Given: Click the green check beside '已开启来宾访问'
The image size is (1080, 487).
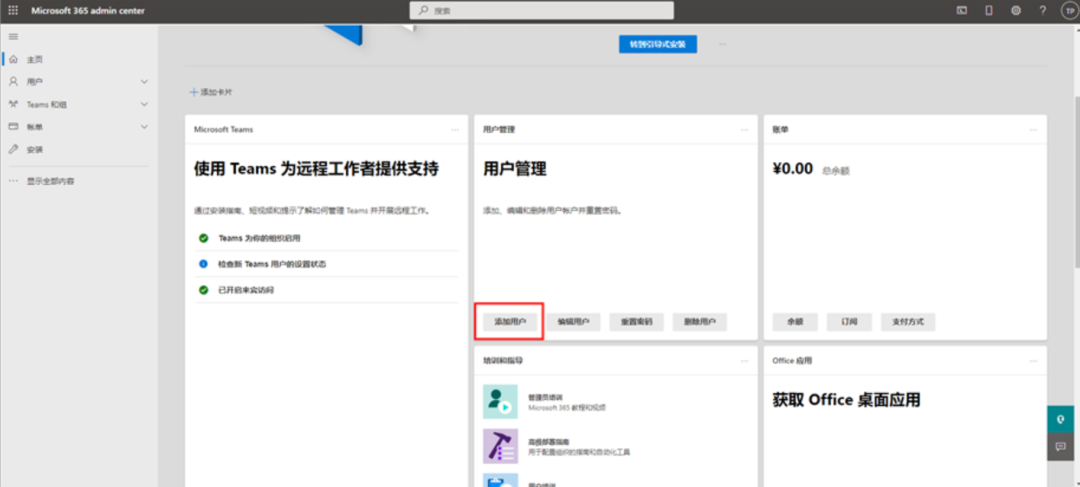Looking at the screenshot, I should click(x=203, y=290).
